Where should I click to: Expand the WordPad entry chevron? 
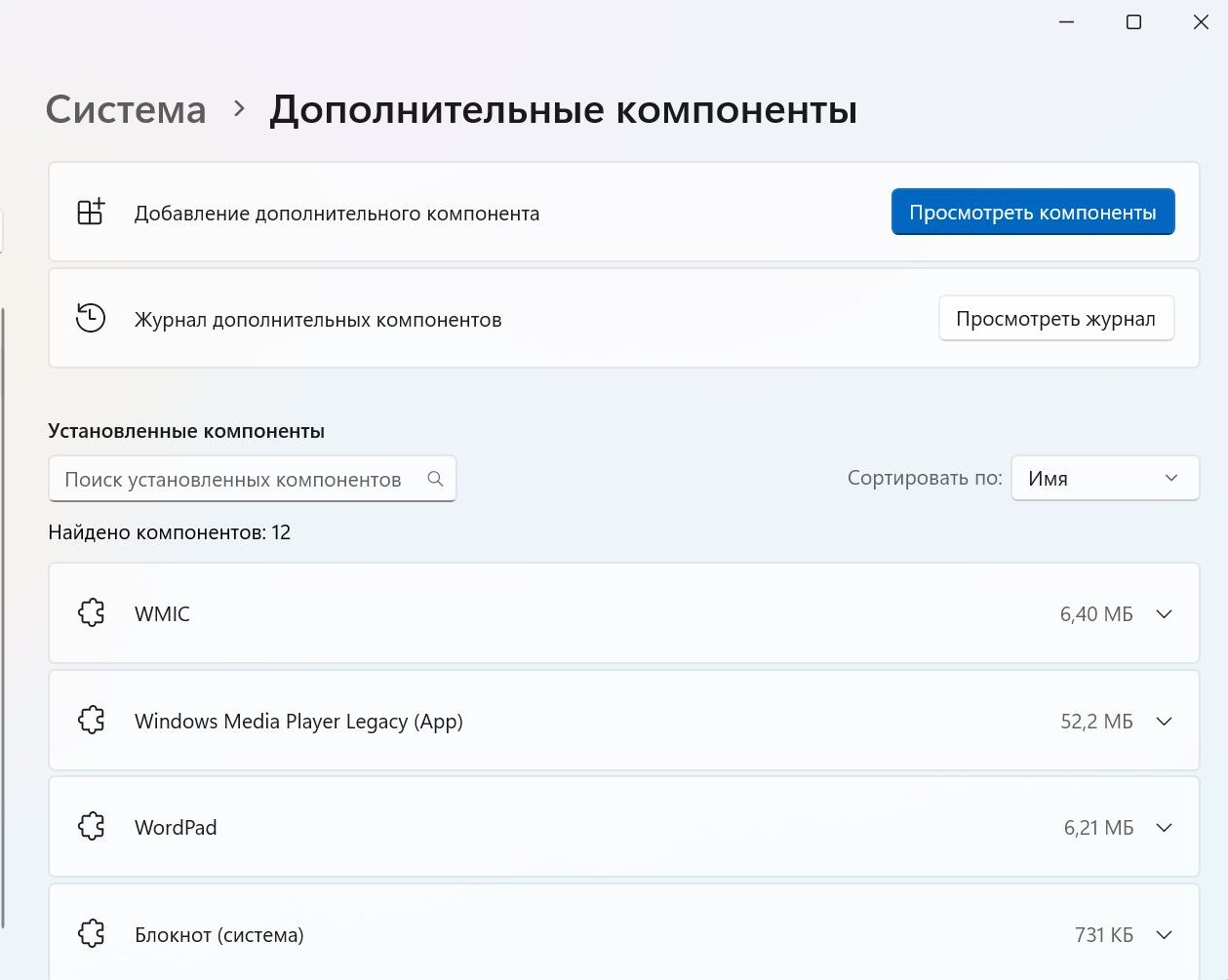(x=1164, y=828)
